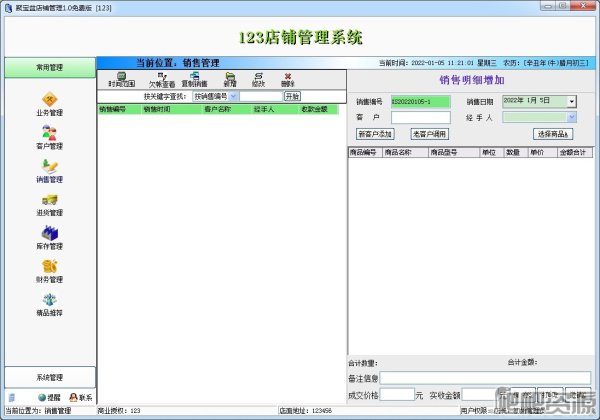Viewport: 600px width, 420px height.
Task: Select the 销售管理 sidebar icon
Action: point(49,169)
